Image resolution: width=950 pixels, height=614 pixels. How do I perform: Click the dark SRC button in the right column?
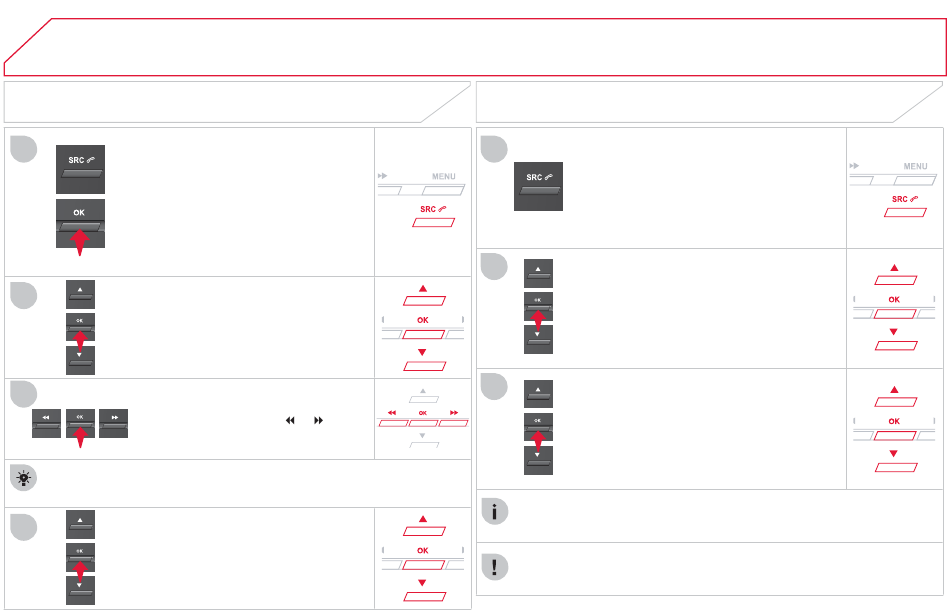538,186
